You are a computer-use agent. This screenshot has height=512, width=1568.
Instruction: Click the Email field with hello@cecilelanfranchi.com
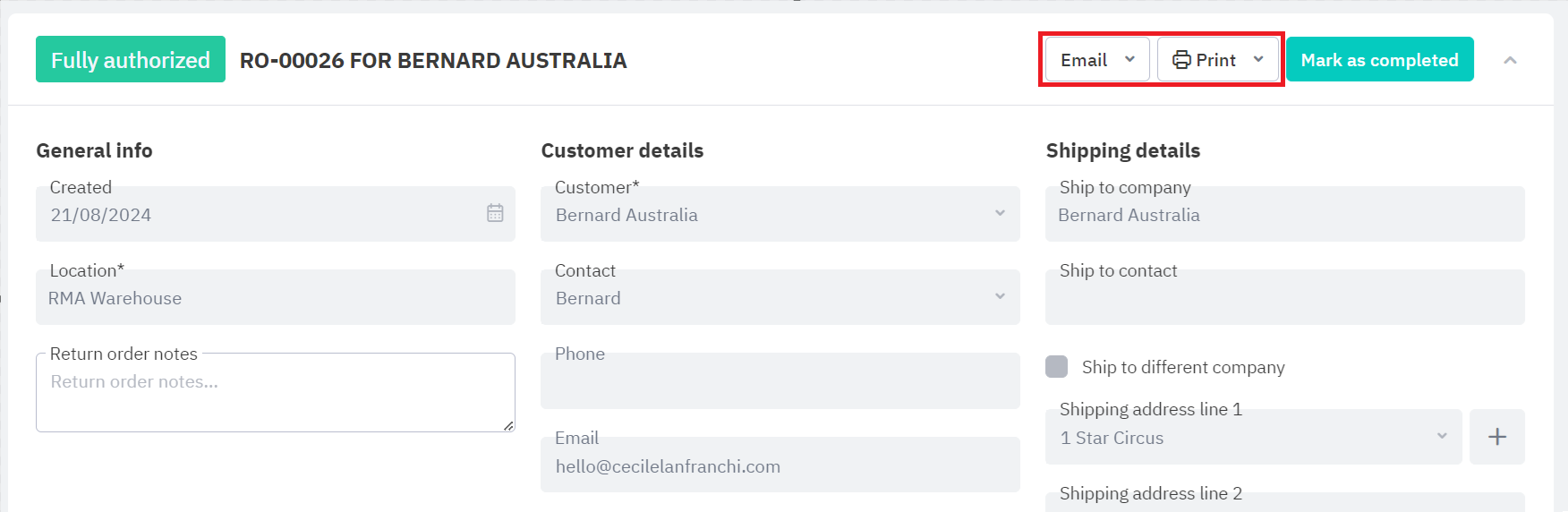point(779,466)
